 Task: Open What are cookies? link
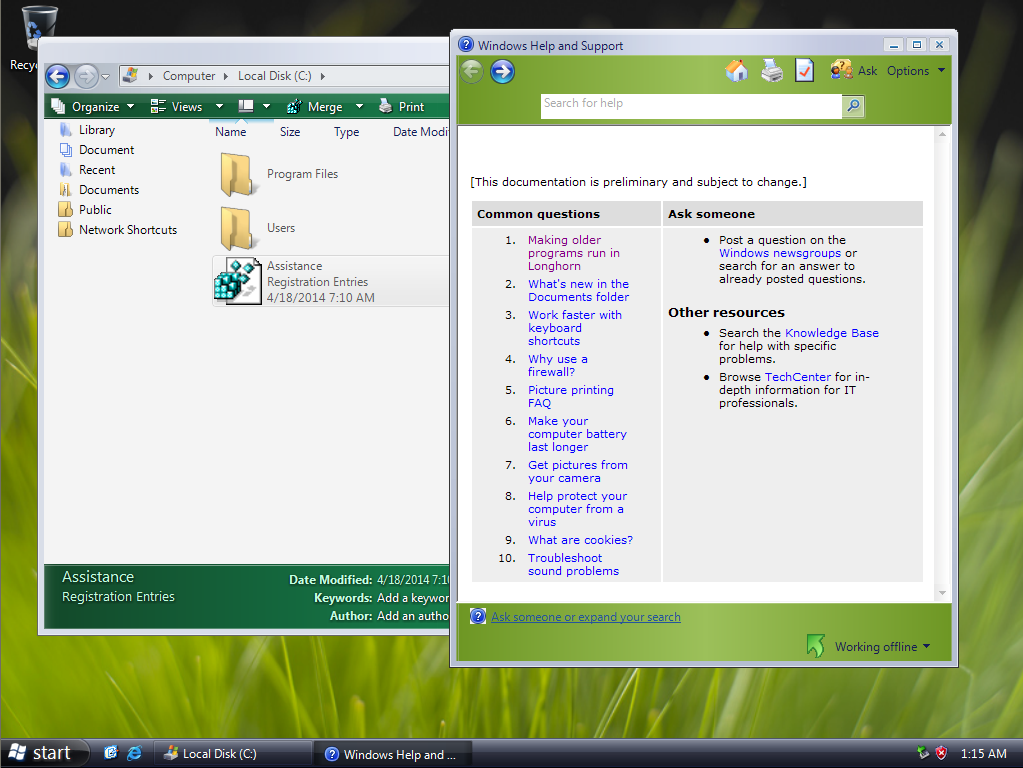580,540
